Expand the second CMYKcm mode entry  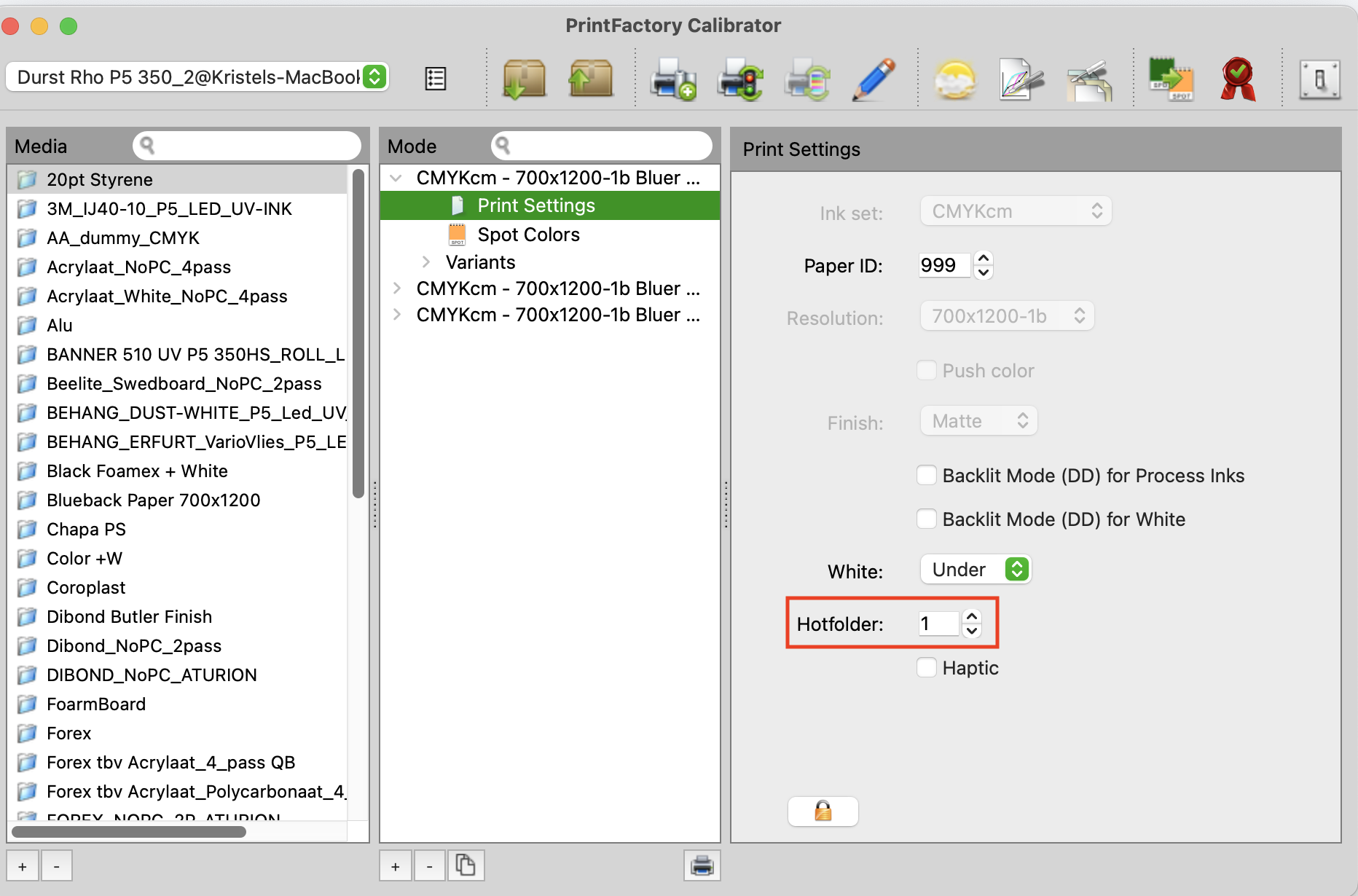point(396,288)
